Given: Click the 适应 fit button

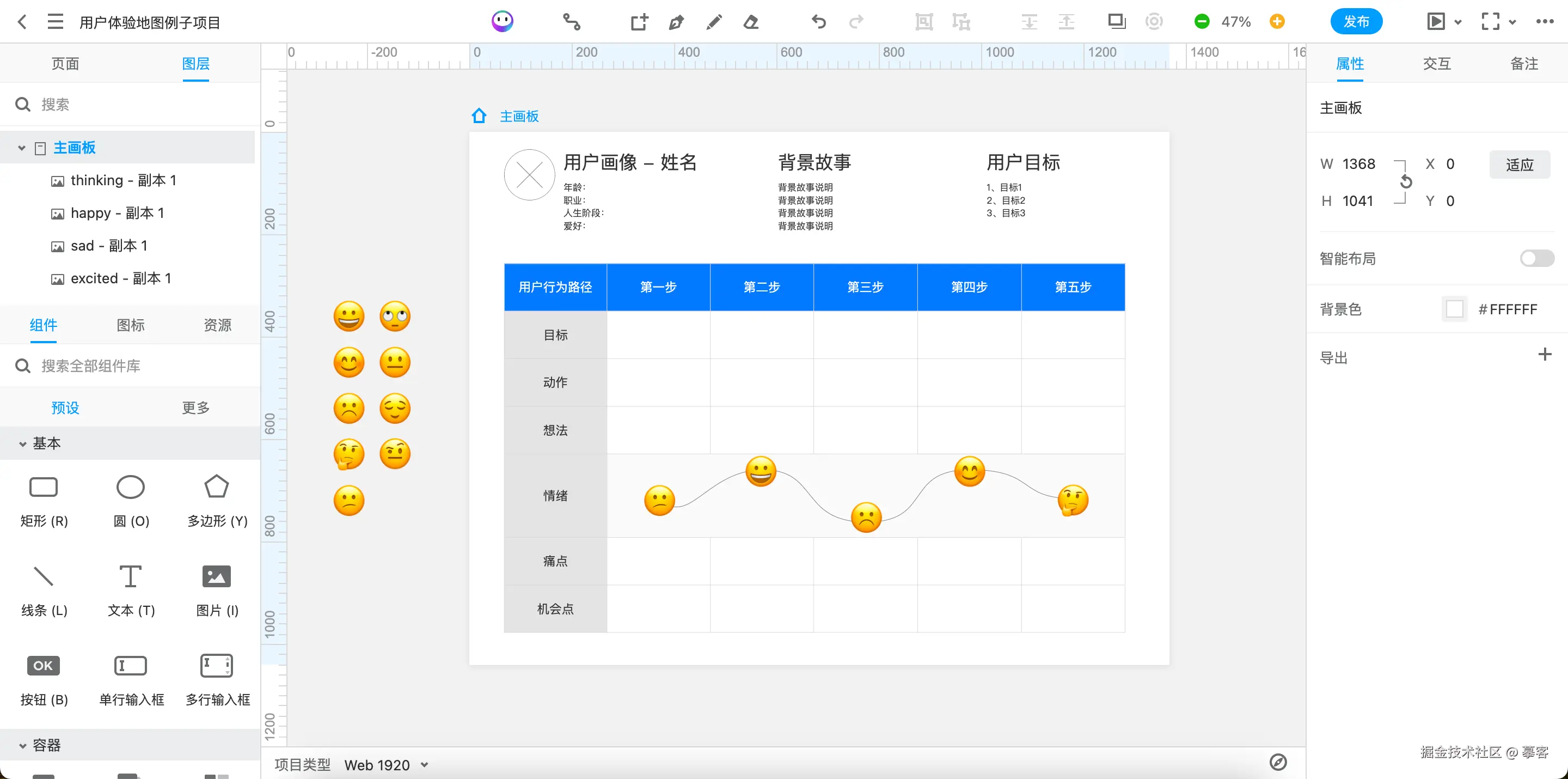Looking at the screenshot, I should (1520, 165).
